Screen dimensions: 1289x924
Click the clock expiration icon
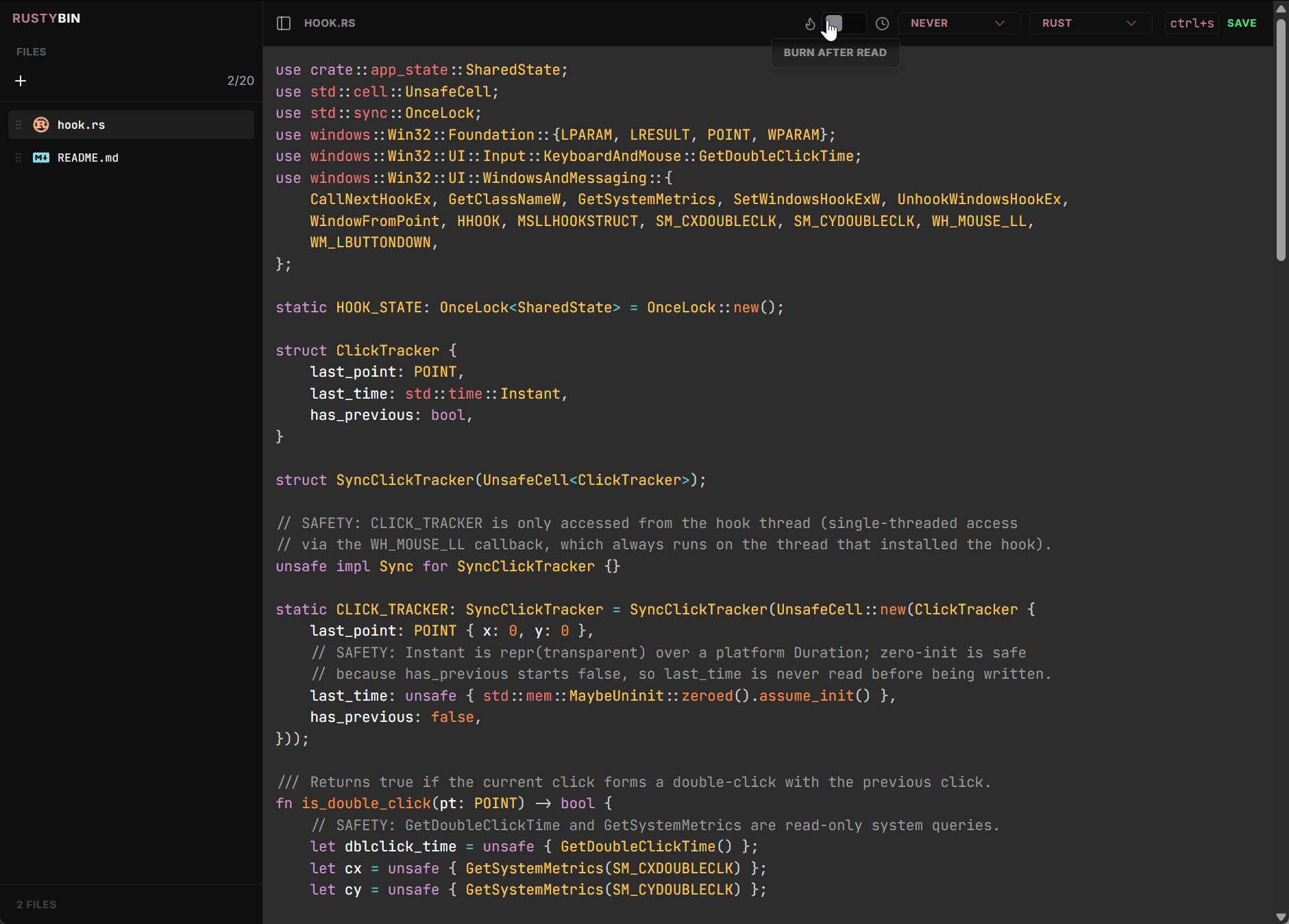[882, 24]
